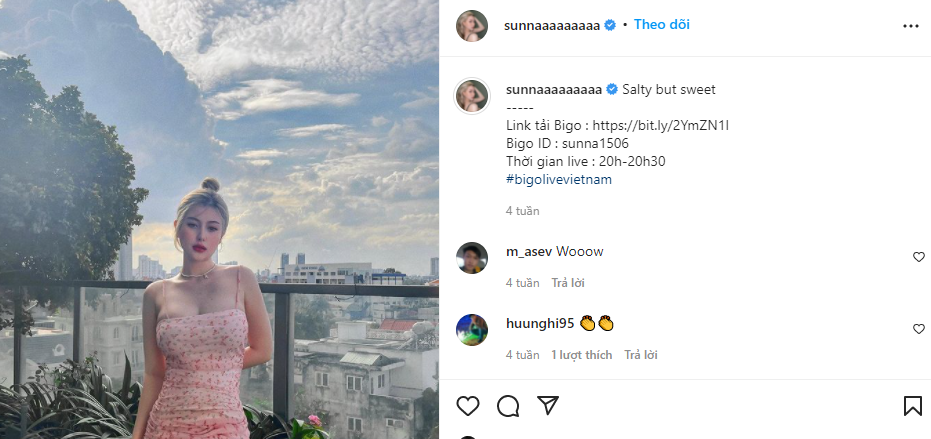Click the post photo
Image resolution: width=931 pixels, height=439 pixels.
[219, 219]
